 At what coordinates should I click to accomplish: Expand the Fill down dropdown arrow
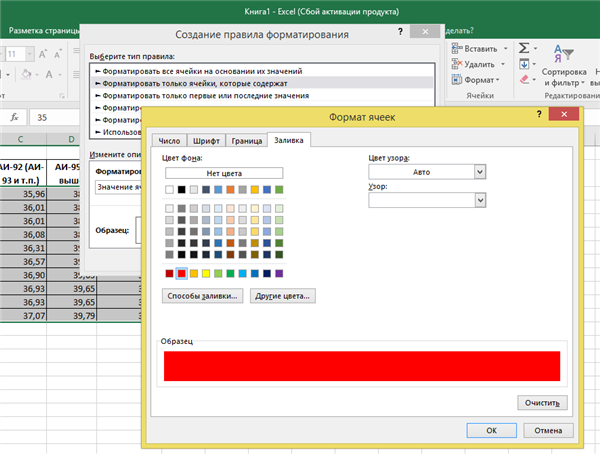[x=534, y=64]
